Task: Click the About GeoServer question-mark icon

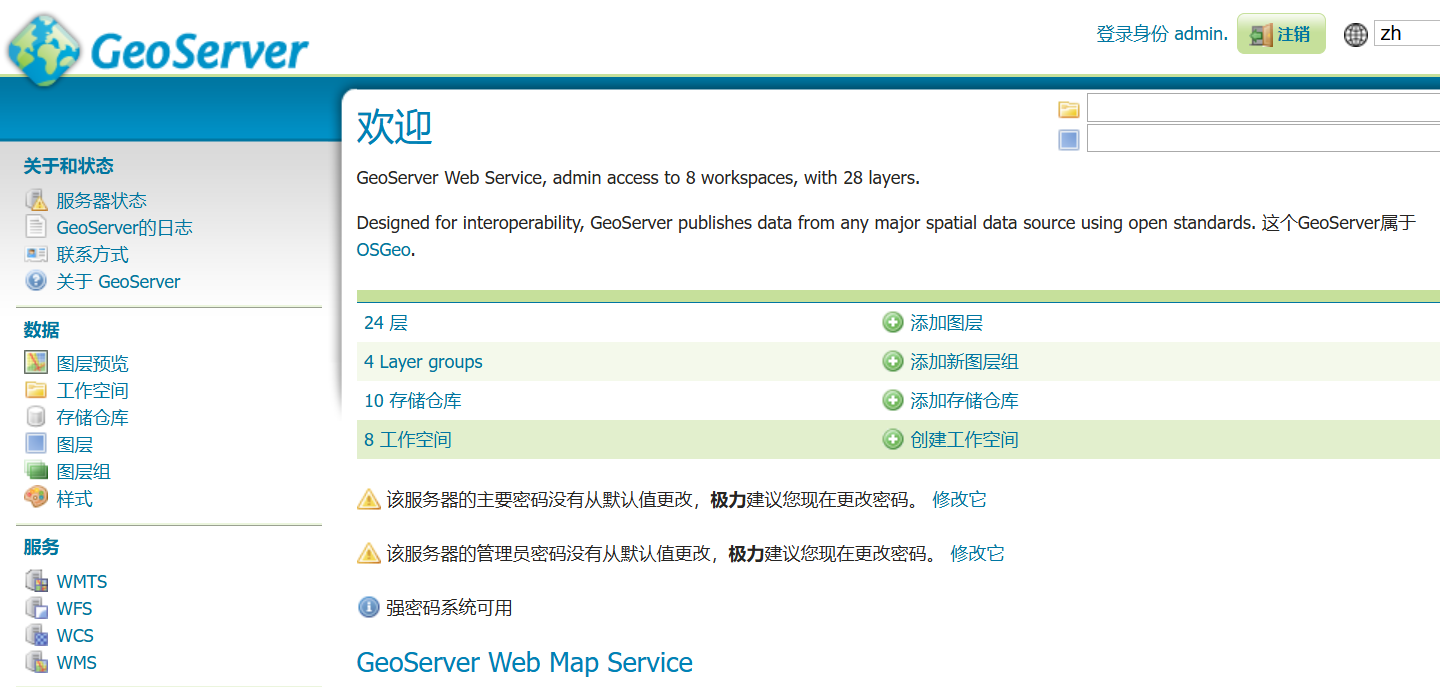Action: click(36, 281)
